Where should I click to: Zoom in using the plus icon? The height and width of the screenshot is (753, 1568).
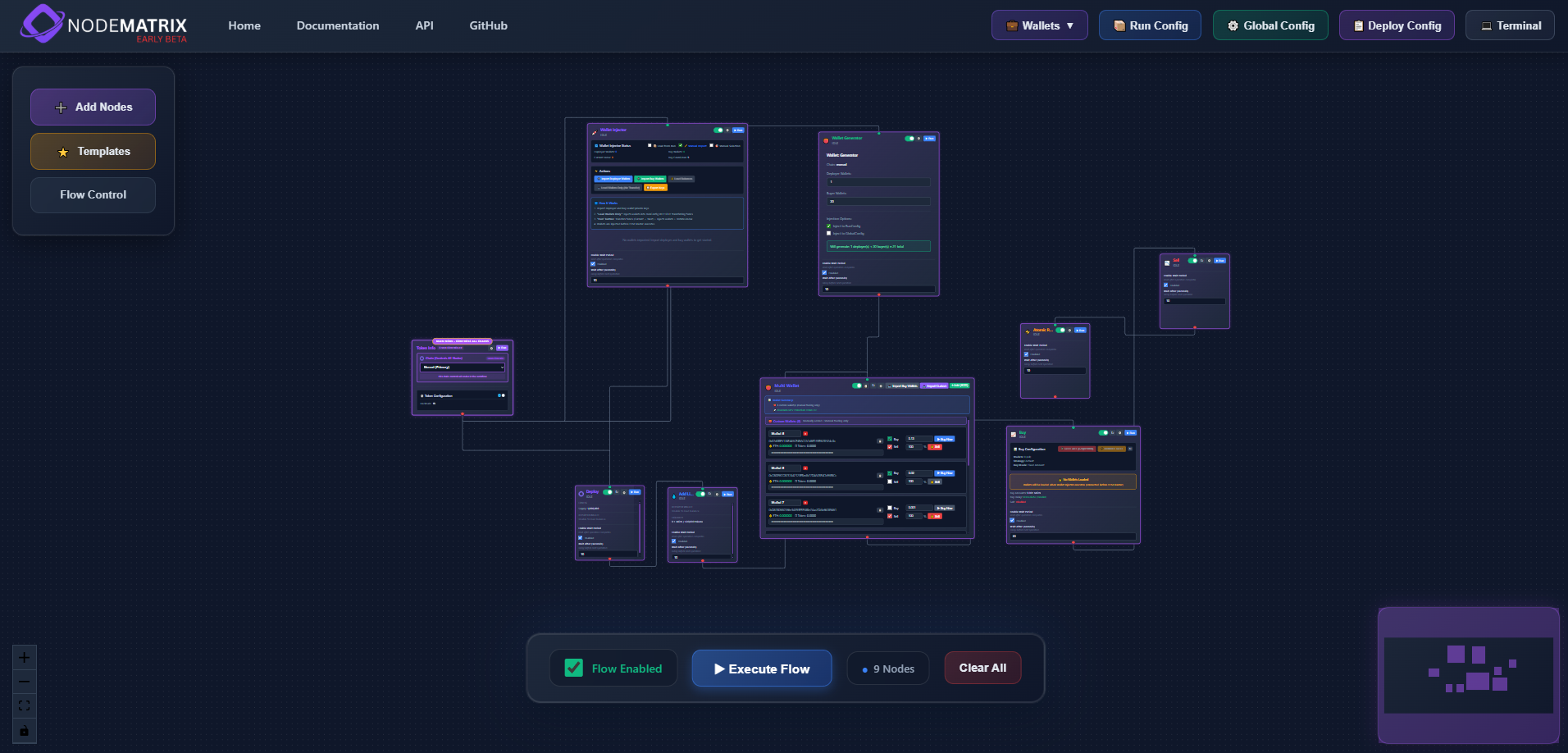pyautogui.click(x=24, y=657)
